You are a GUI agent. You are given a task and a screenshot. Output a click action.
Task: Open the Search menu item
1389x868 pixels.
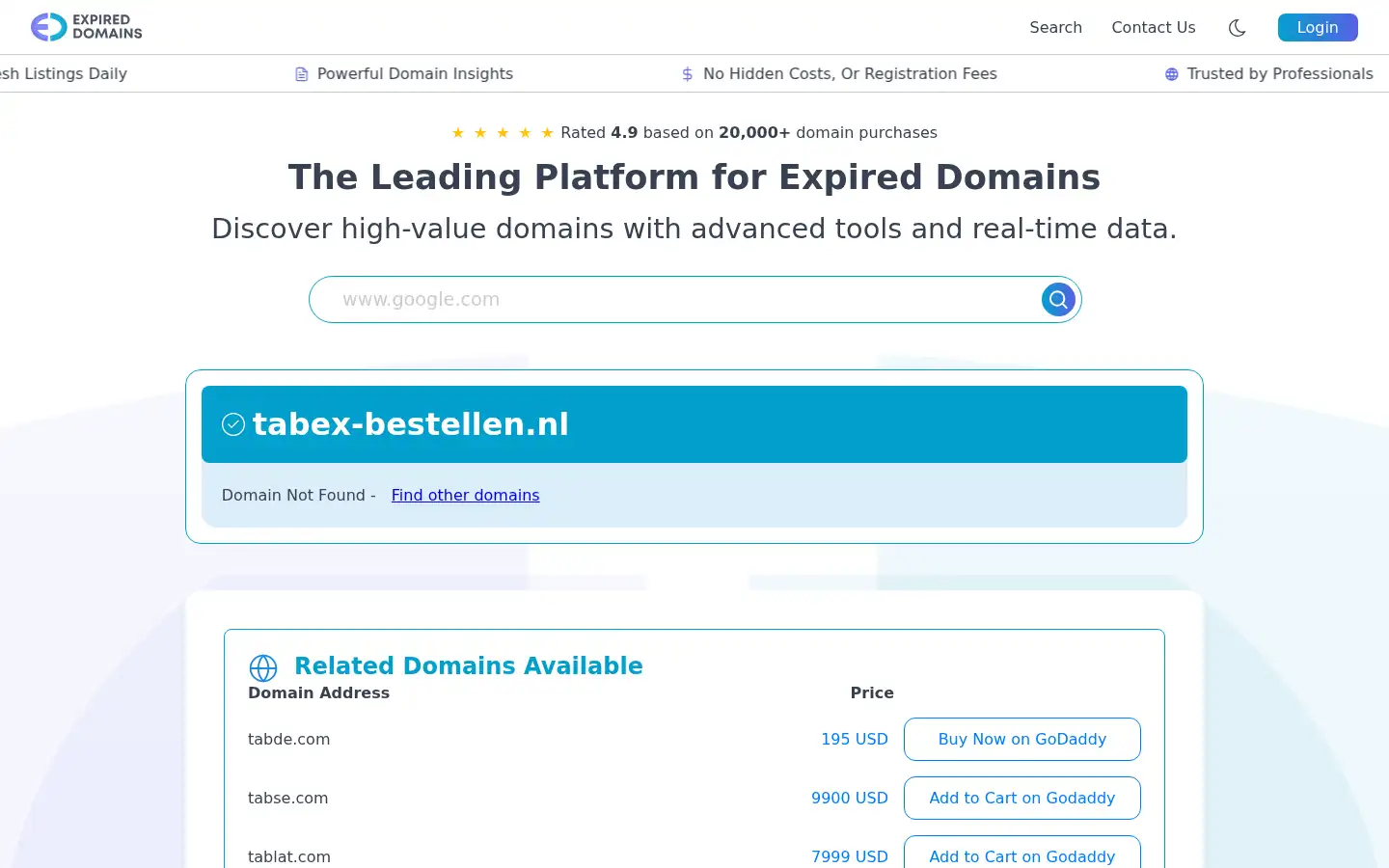coord(1055,28)
